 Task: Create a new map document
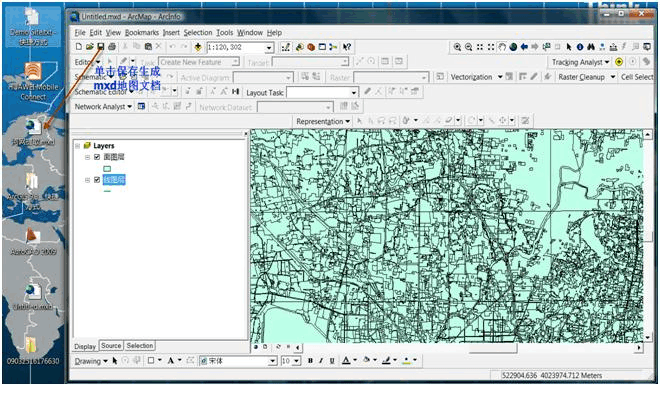click(x=79, y=47)
